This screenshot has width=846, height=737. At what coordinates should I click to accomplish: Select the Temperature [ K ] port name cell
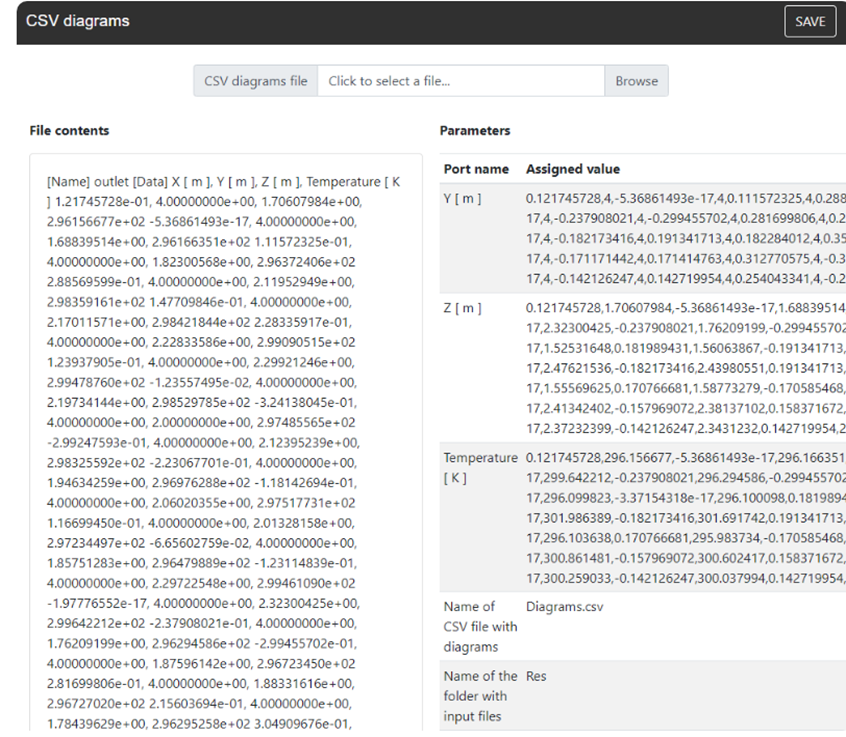click(x=480, y=466)
